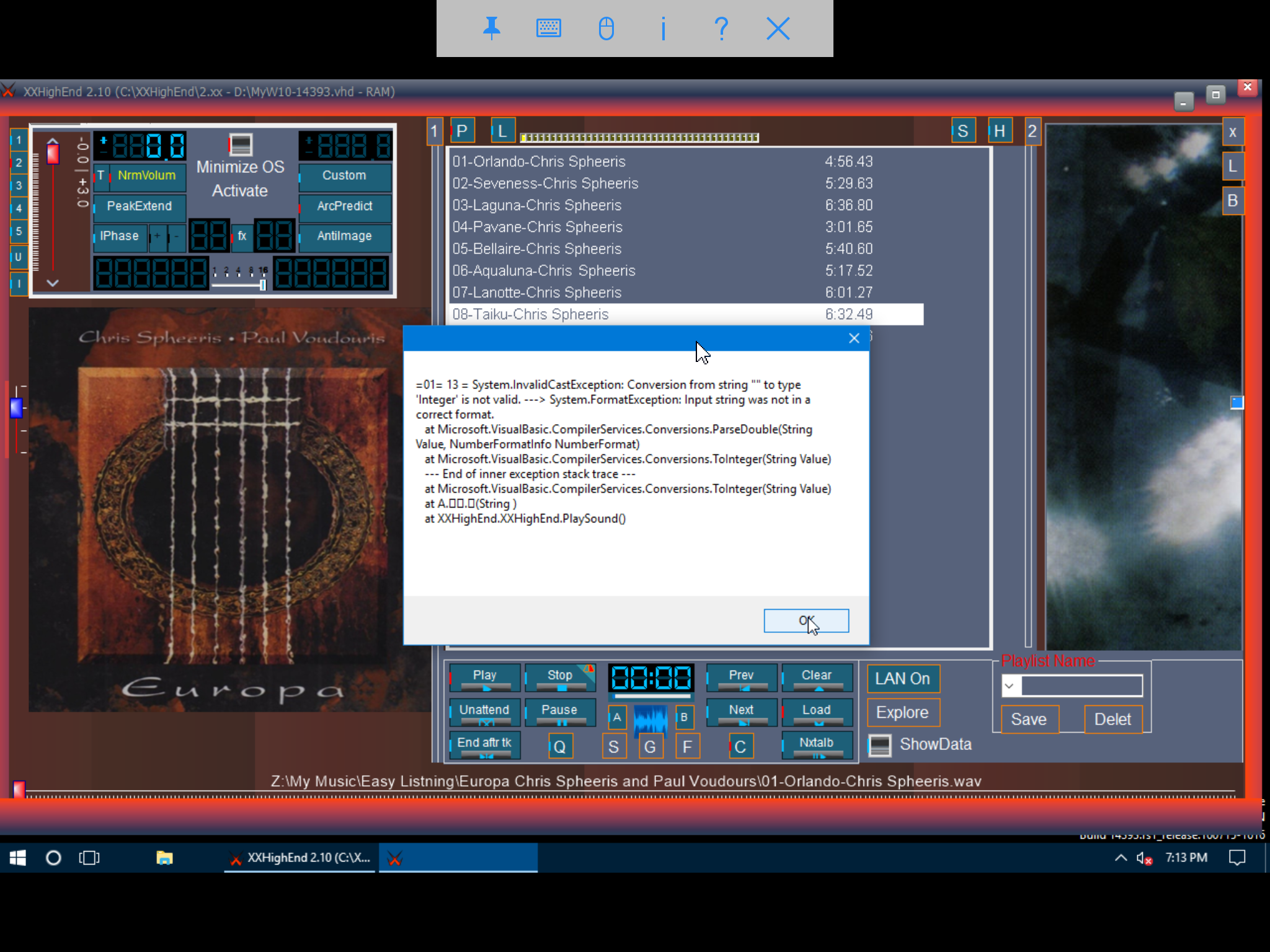Open the Explore button
Image resolution: width=1270 pixels, height=952 pixels.
pos(903,713)
